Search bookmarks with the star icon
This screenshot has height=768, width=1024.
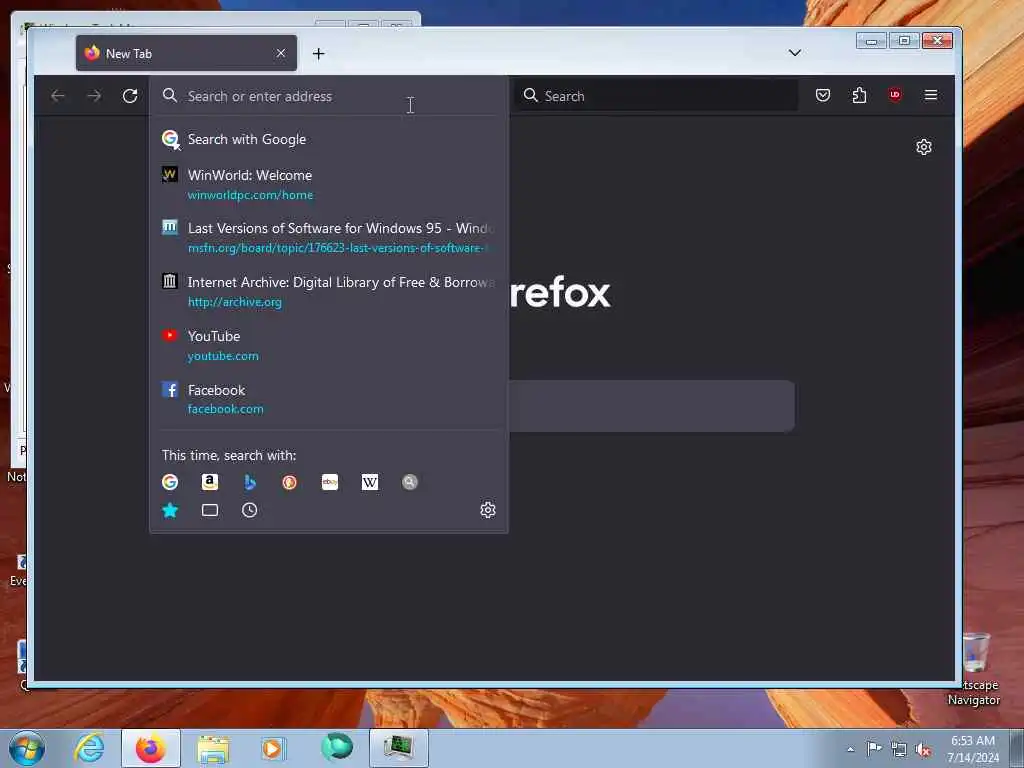(x=170, y=510)
